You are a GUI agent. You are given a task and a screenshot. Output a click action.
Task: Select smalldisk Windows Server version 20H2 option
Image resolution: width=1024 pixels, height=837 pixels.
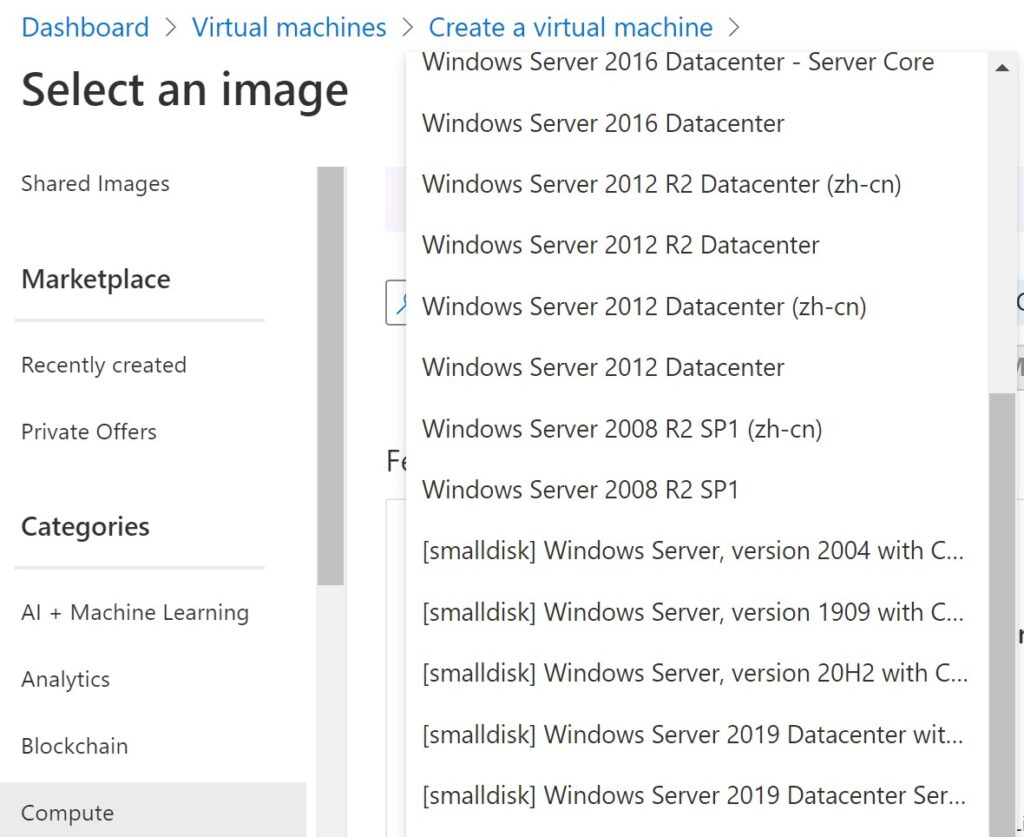696,673
